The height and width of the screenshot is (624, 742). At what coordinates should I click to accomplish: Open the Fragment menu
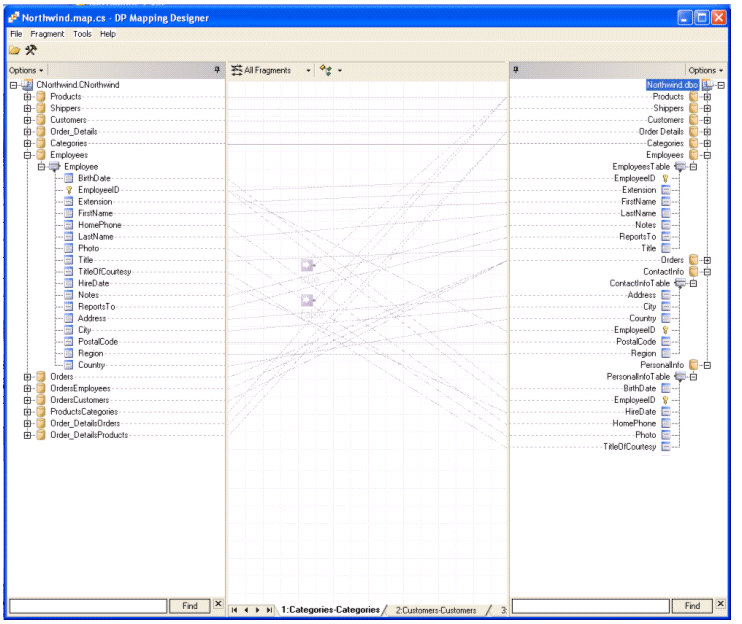point(47,34)
